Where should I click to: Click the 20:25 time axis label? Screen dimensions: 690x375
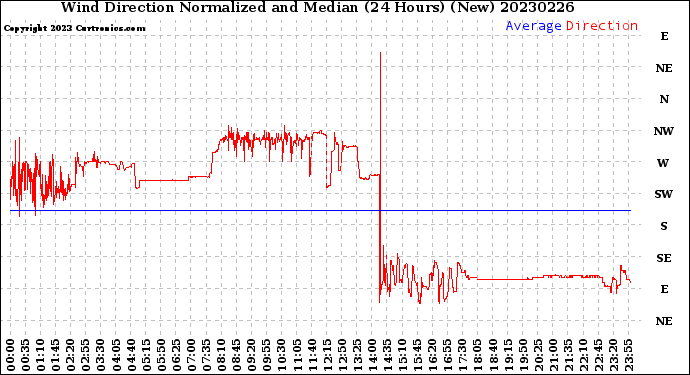coord(538,355)
